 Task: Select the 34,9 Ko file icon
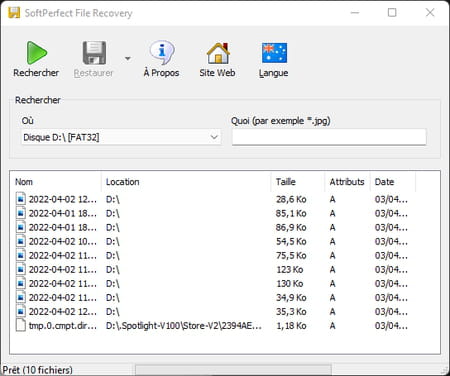pyautogui.click(x=21, y=297)
